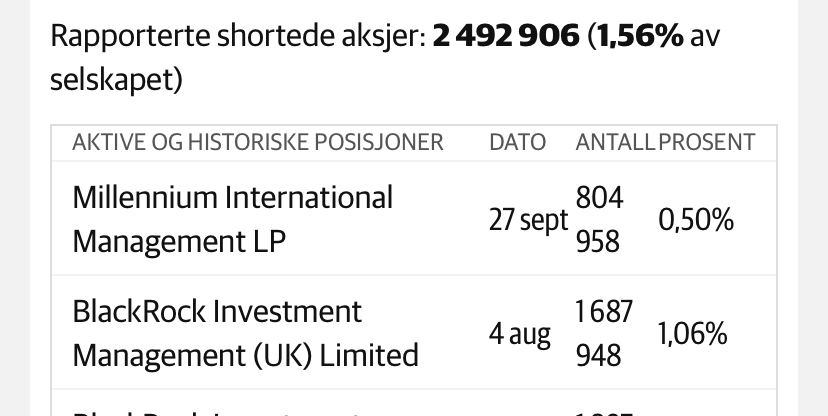
Task: Click the 1,06% percent value
Action: [693, 334]
